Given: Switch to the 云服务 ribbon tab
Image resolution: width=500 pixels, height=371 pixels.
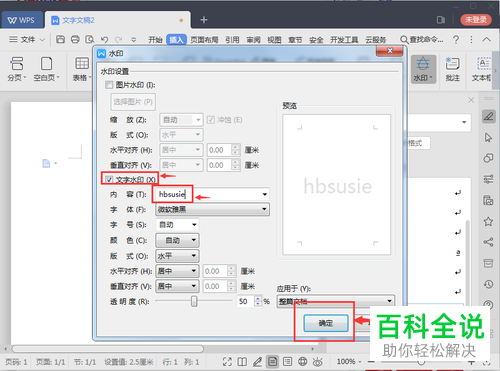Looking at the screenshot, I should coord(375,40).
